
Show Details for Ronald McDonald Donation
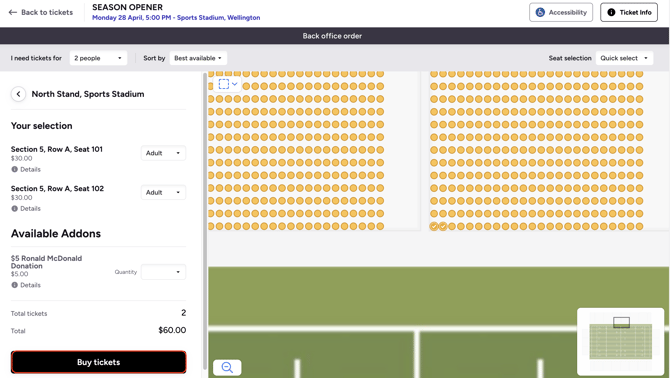click(26, 285)
